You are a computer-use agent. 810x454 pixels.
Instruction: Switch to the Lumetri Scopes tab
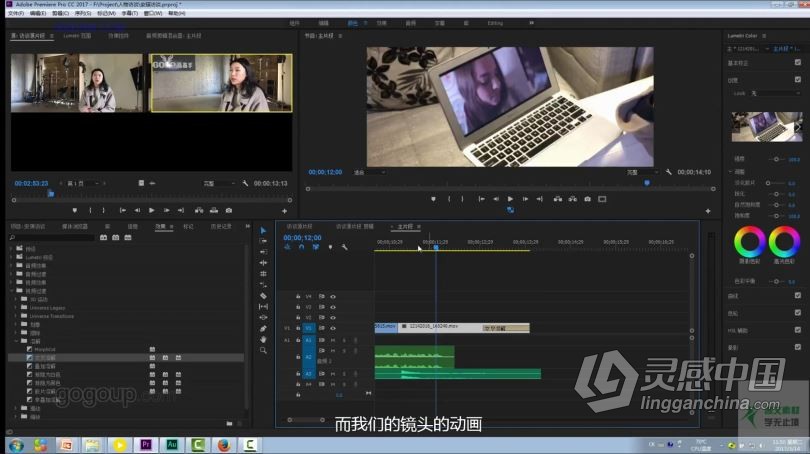tap(77, 36)
